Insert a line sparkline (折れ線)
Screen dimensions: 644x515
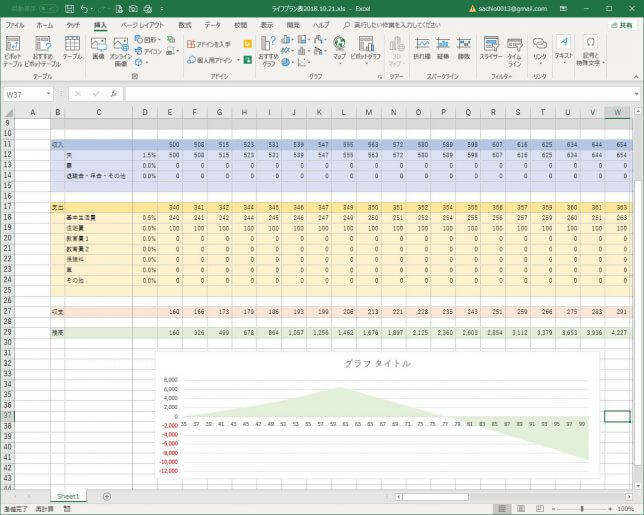[422, 48]
